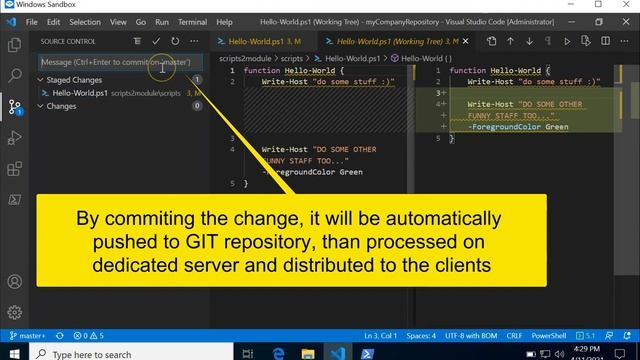Open Source Control more actions menu
640x360 pixels.
[x=194, y=41]
